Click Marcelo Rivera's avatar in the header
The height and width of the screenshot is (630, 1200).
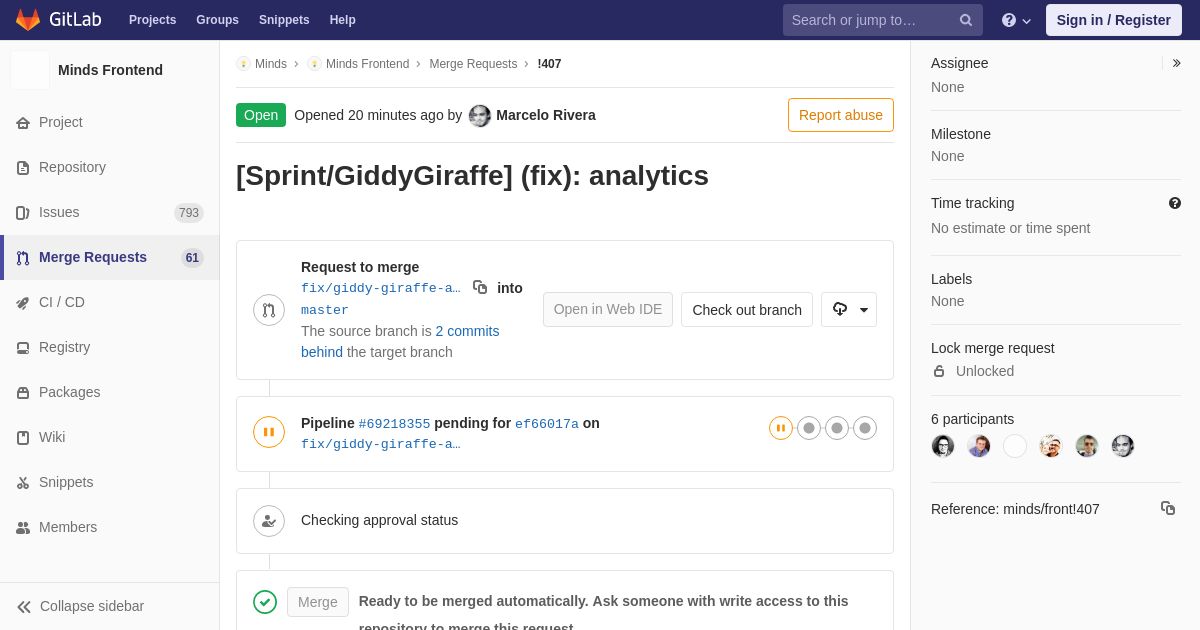[480, 116]
